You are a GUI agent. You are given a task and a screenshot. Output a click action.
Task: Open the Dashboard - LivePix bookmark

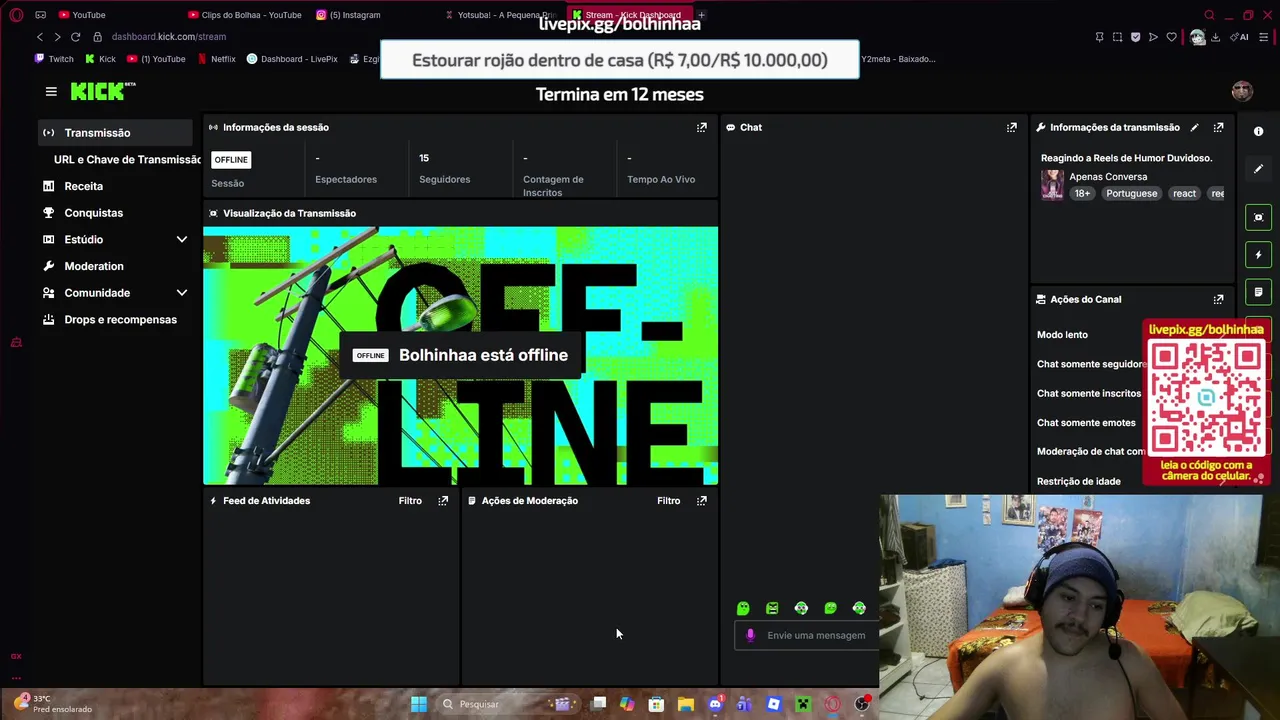point(292,59)
